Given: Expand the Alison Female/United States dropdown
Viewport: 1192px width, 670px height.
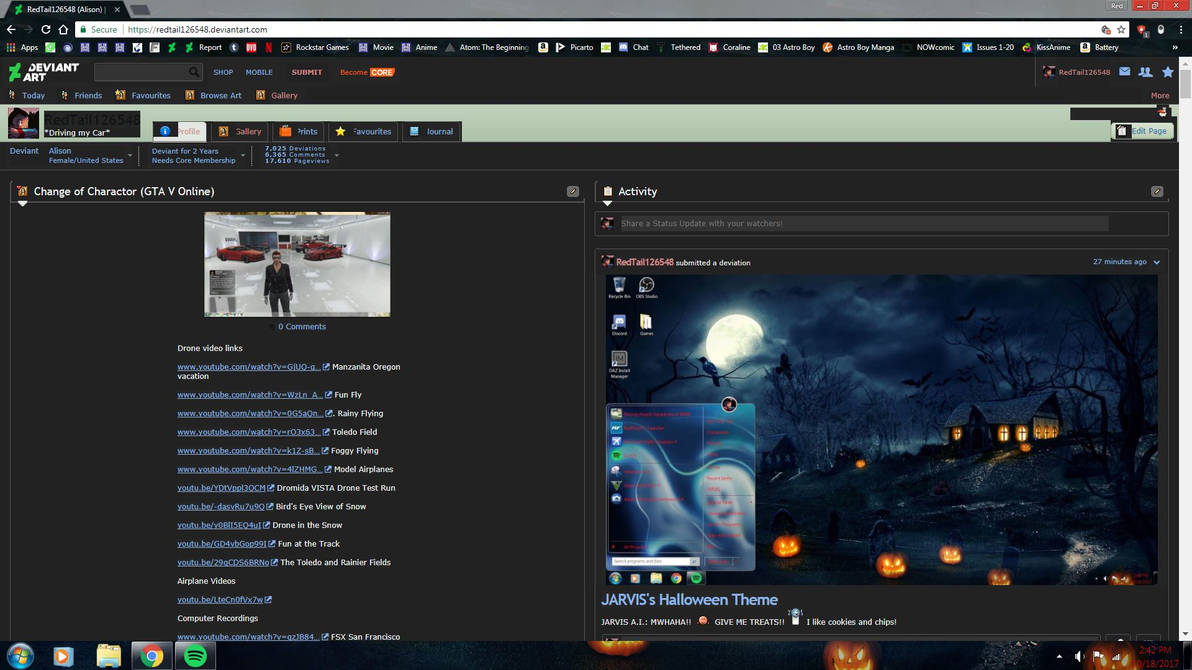Looking at the screenshot, I should [x=130, y=156].
